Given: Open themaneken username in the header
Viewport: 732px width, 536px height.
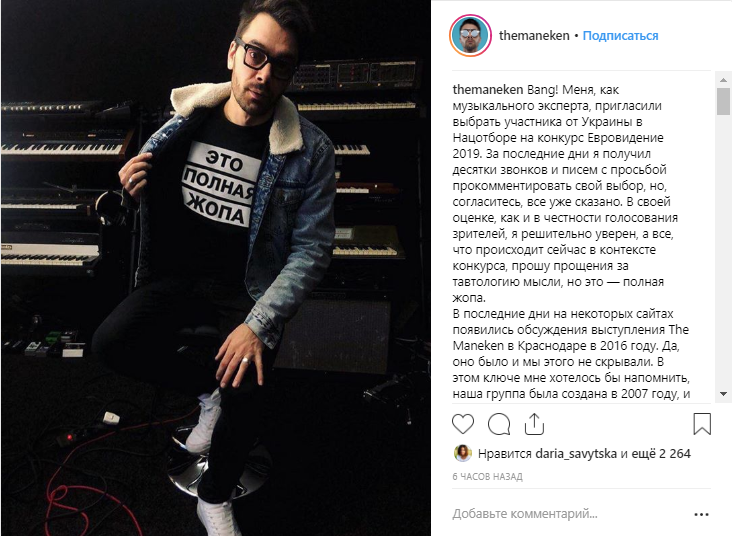Looking at the screenshot, I should click(x=534, y=35).
